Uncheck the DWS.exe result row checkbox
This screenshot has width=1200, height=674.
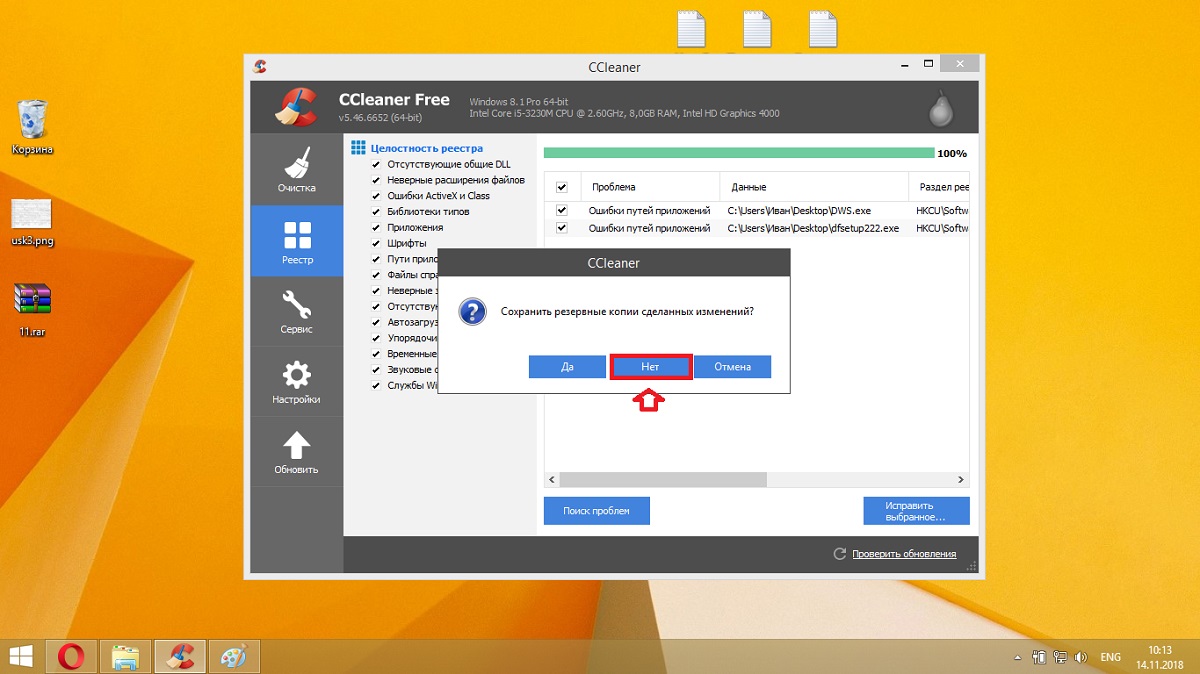tap(561, 211)
